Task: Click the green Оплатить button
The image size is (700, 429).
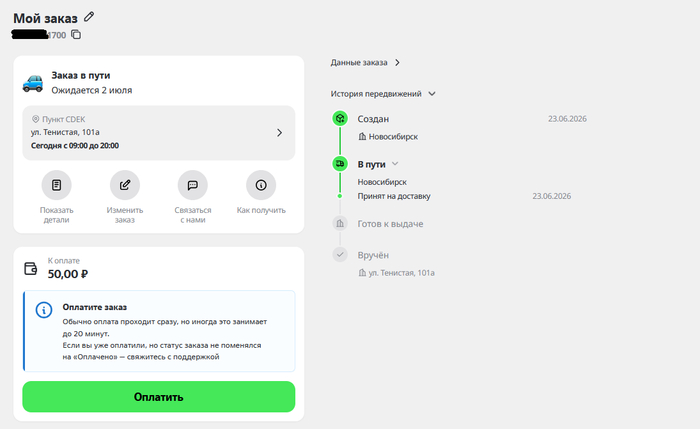Action: point(159,396)
